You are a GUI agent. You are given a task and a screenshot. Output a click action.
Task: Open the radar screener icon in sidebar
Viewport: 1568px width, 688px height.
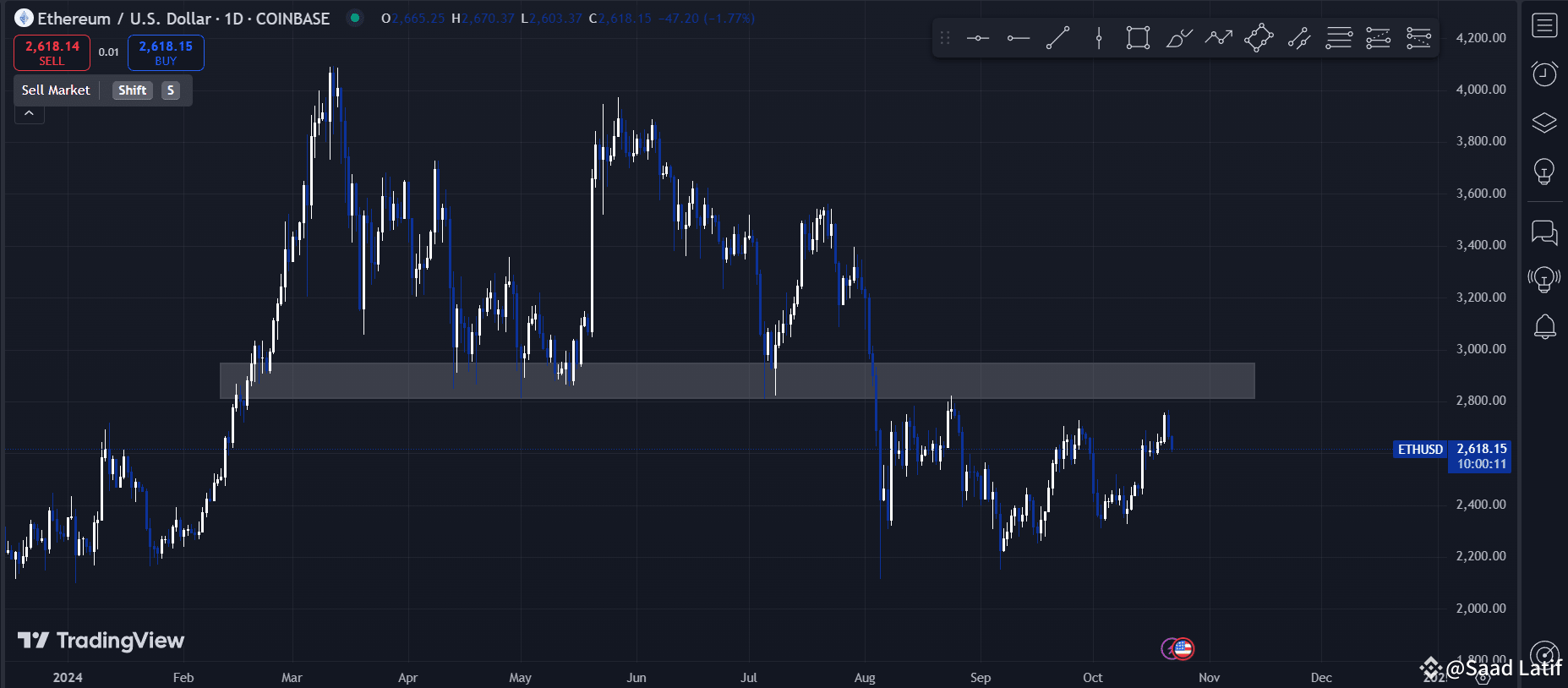pos(1544,654)
